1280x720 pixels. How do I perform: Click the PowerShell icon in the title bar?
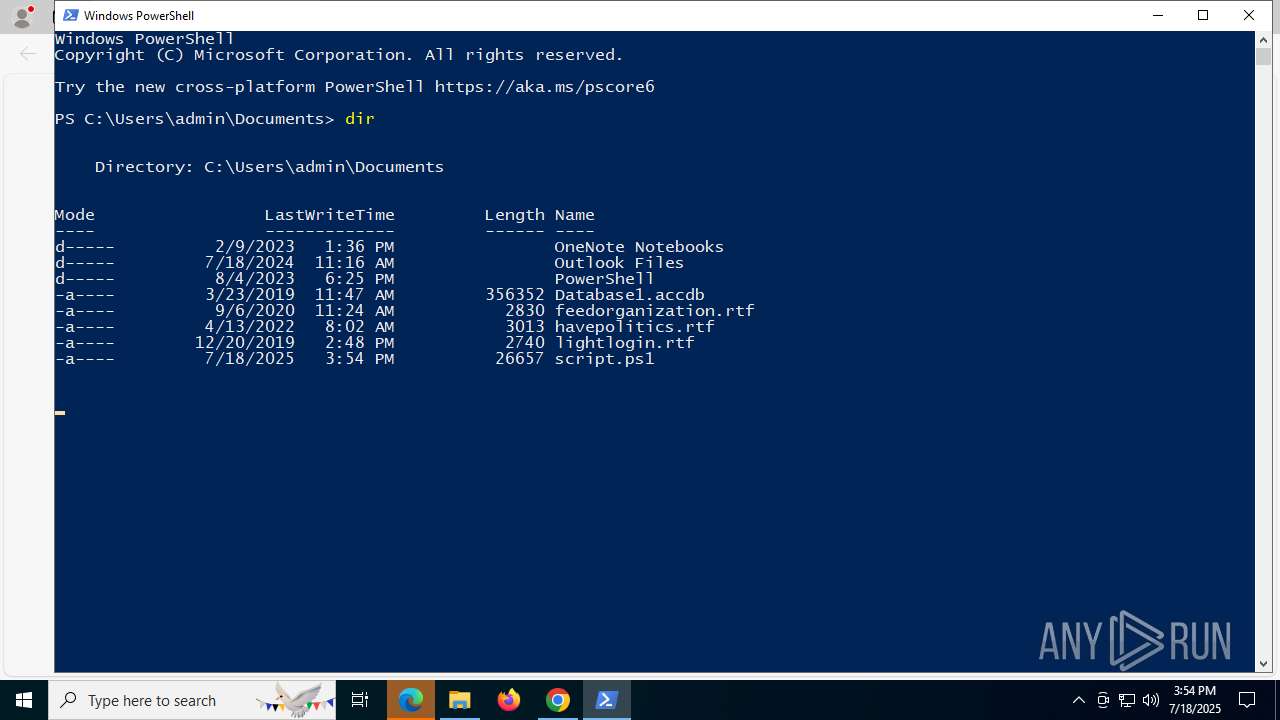pyautogui.click(x=71, y=15)
